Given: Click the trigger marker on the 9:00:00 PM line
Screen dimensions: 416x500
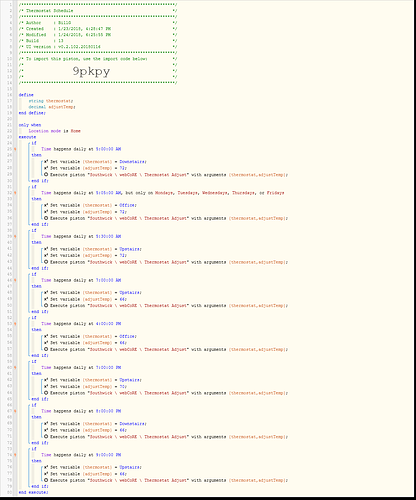Looking at the screenshot, I should pyautogui.click(x=15, y=455).
